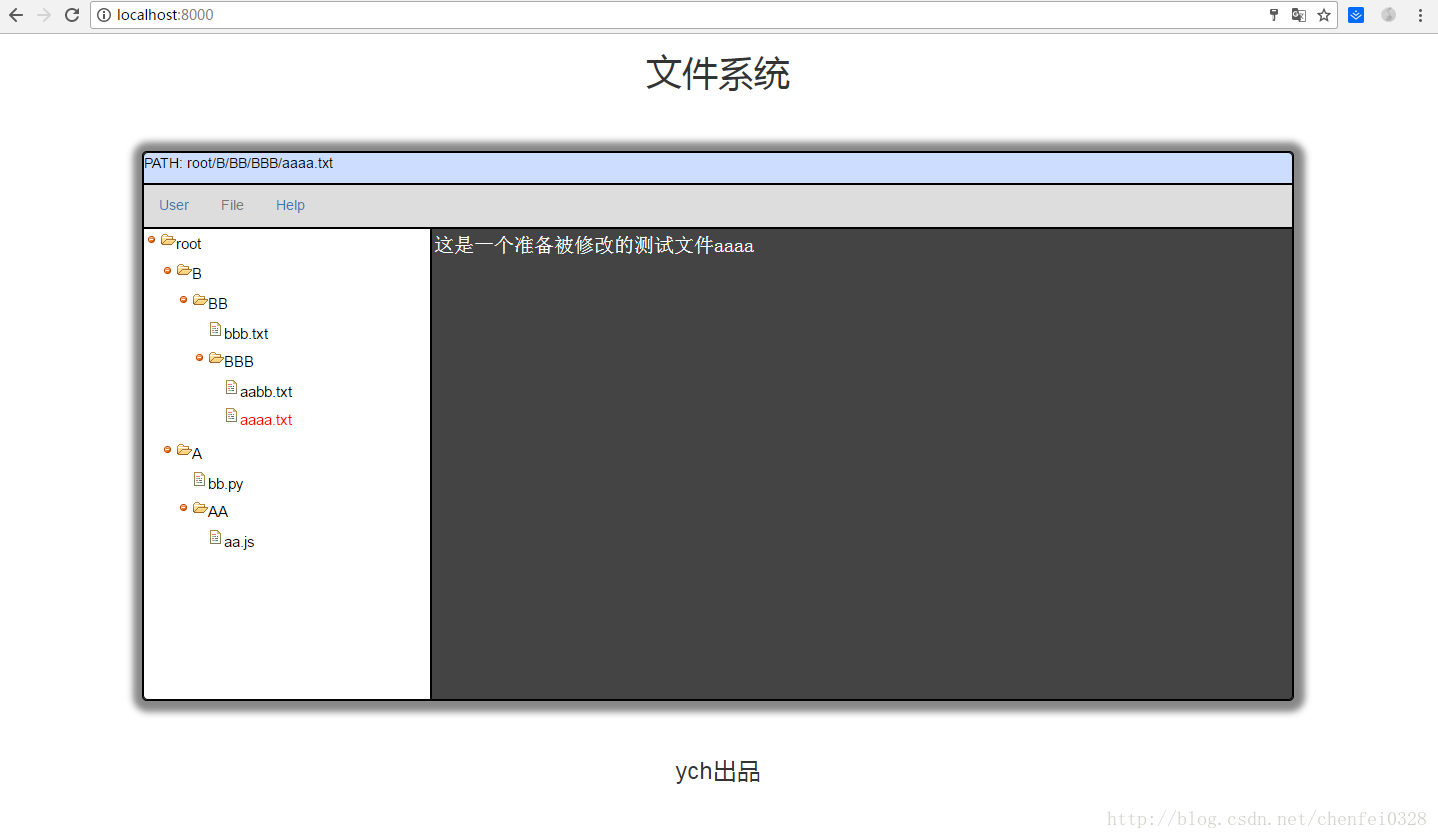The image size is (1438, 839).
Task: Select the root tree label
Action: (x=189, y=244)
